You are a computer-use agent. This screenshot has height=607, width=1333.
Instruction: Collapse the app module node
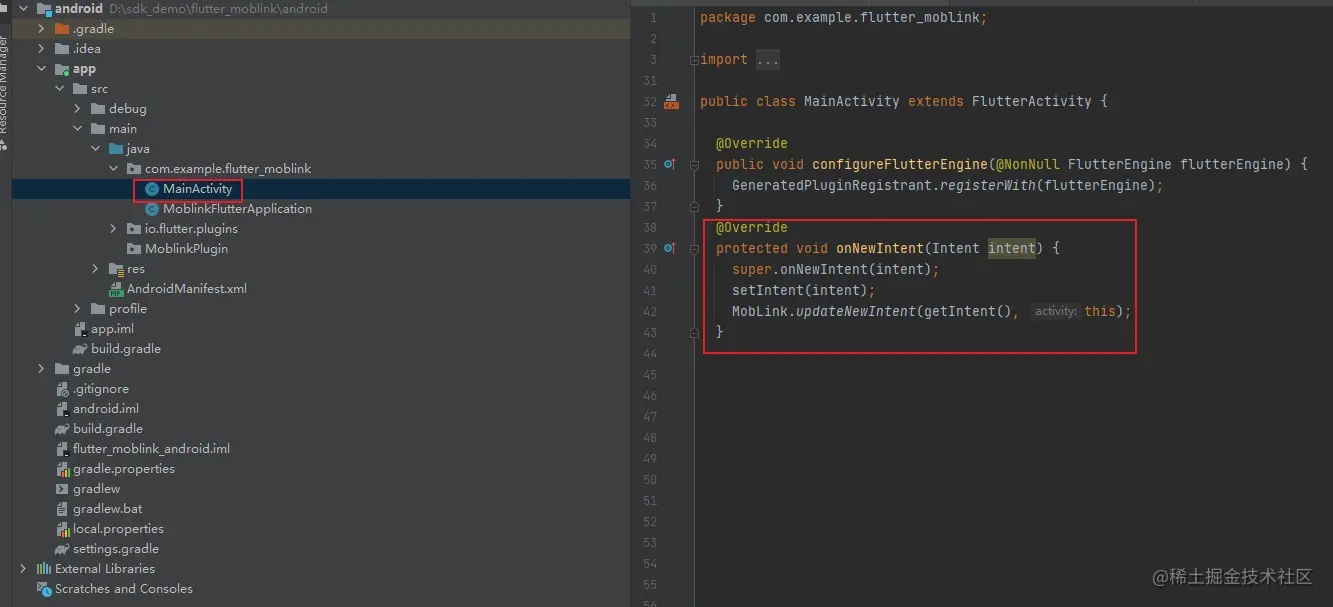pos(41,69)
